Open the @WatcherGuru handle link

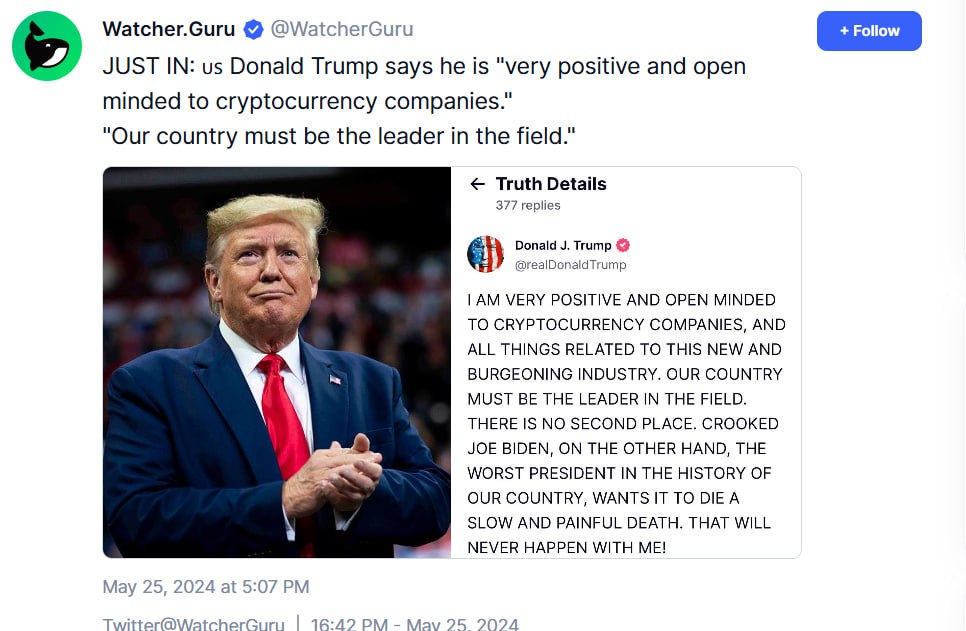342,29
